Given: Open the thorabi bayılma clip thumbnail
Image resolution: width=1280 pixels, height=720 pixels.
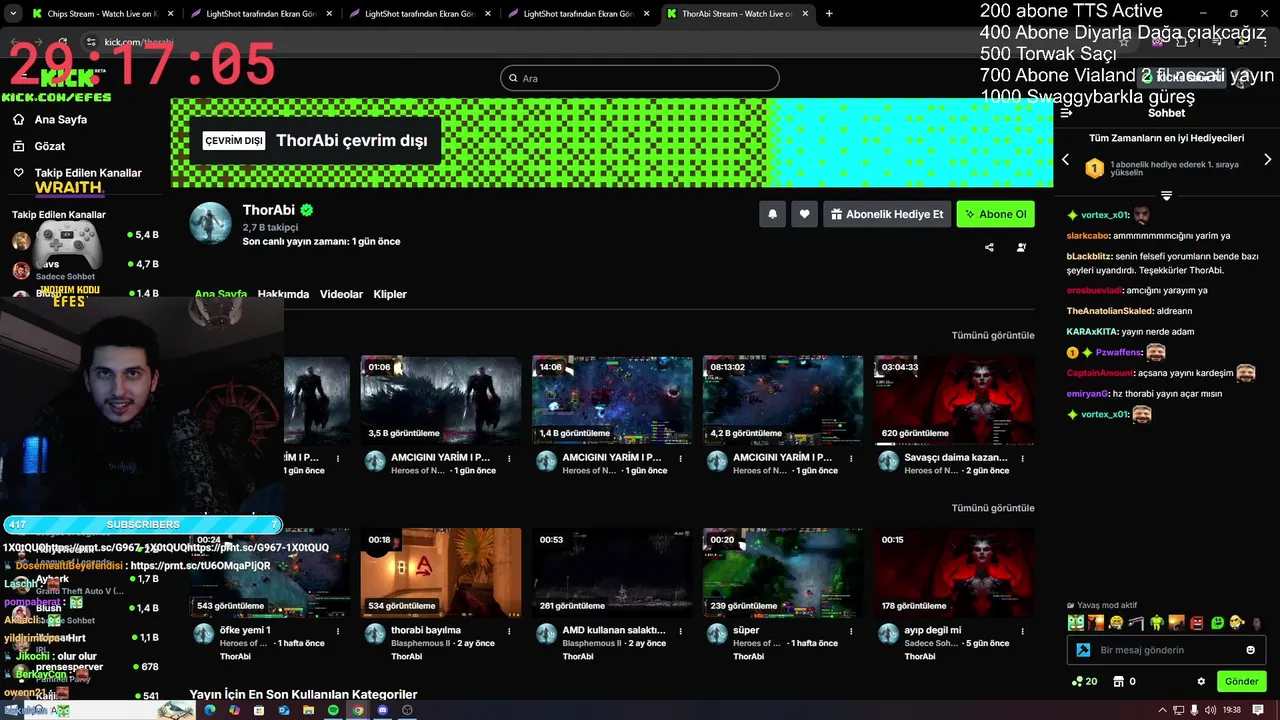Looking at the screenshot, I should pyautogui.click(x=441, y=573).
